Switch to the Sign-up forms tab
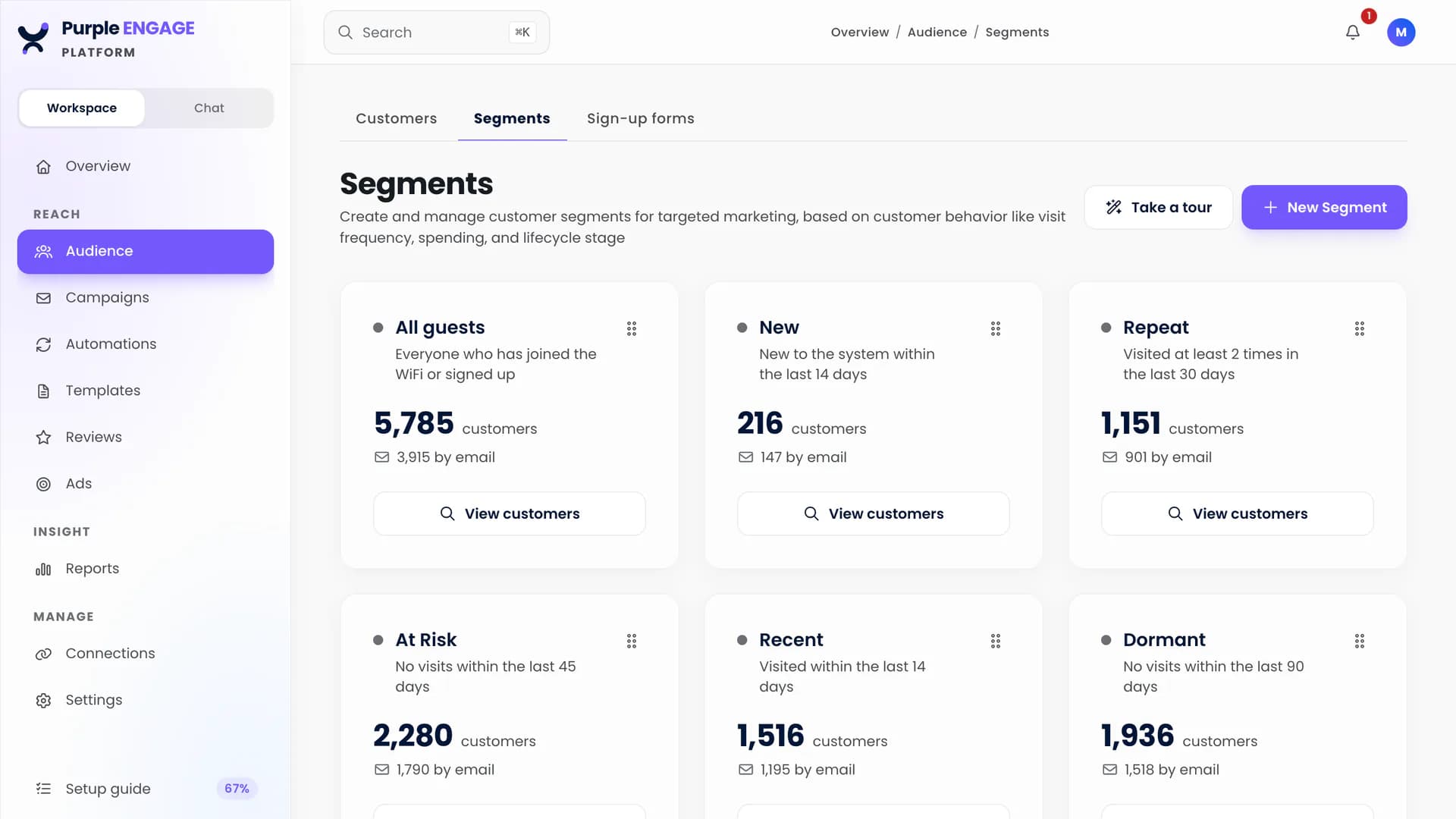 640,118
